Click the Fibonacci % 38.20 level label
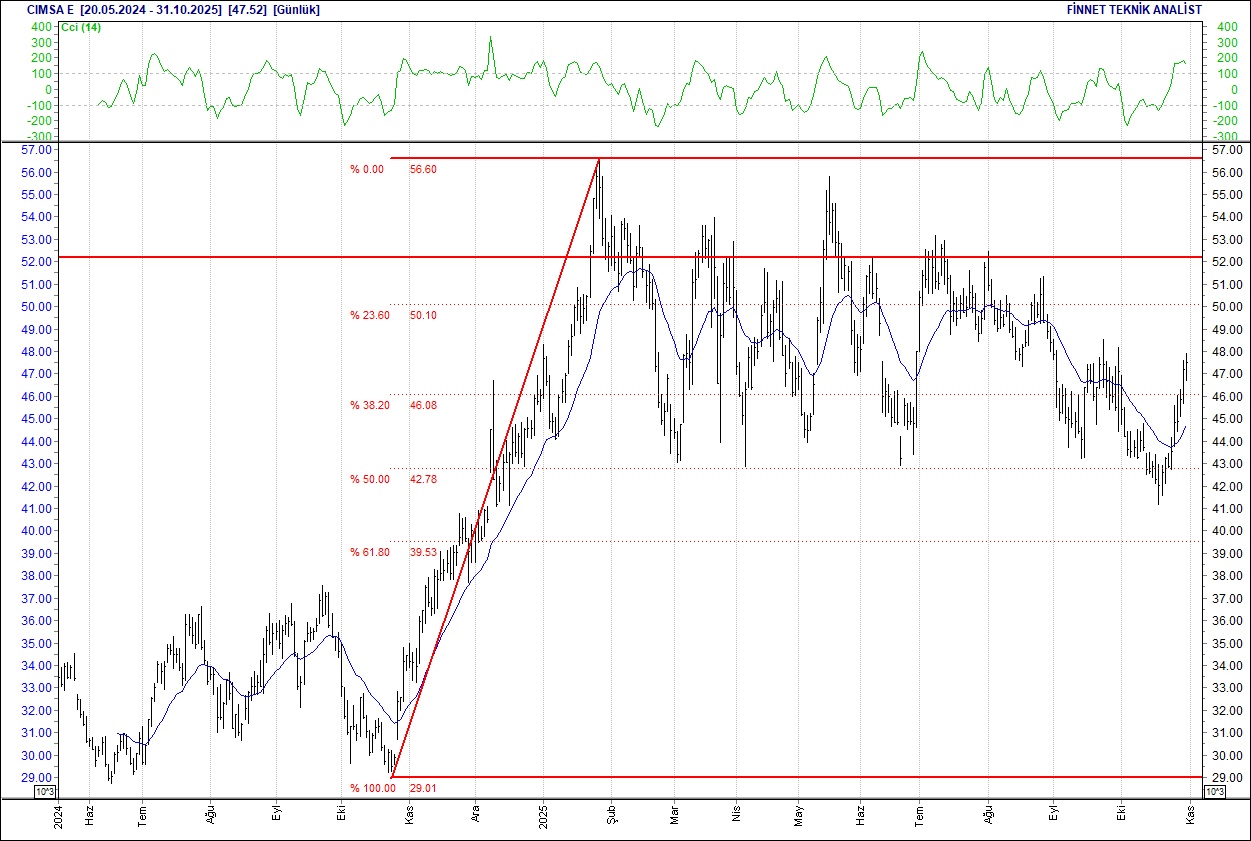This screenshot has height=841, width=1251. coord(367,406)
